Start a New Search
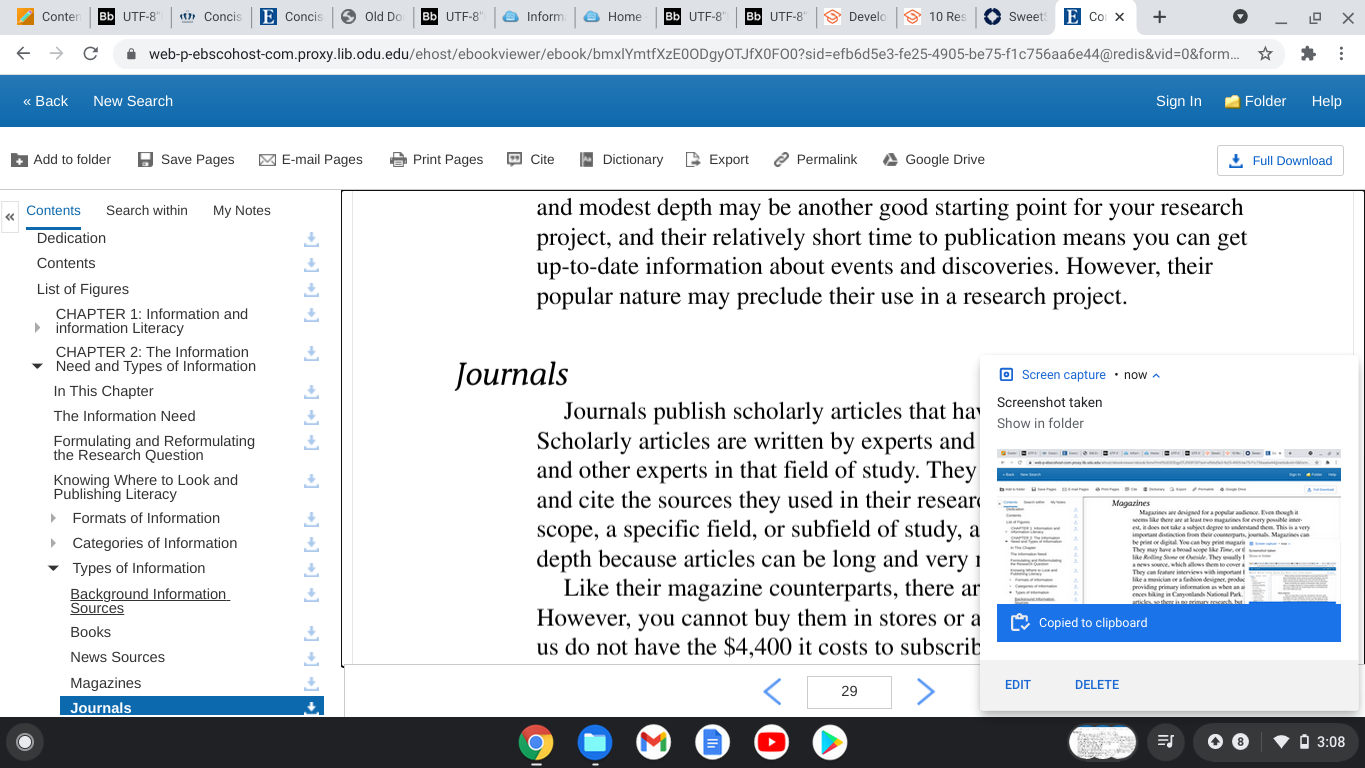The width and height of the screenshot is (1365, 768). 133,101
